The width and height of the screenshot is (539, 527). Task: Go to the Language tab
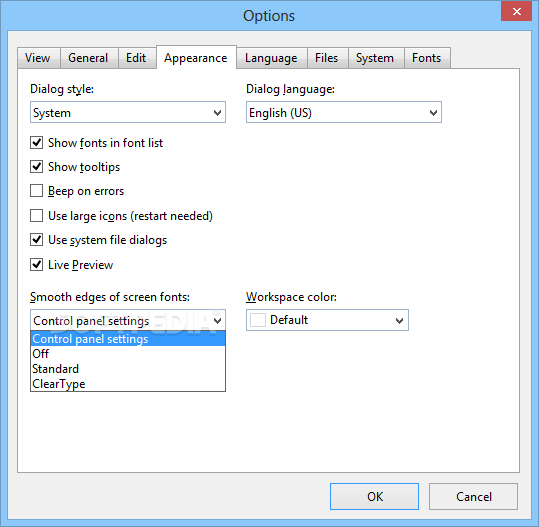(271, 58)
